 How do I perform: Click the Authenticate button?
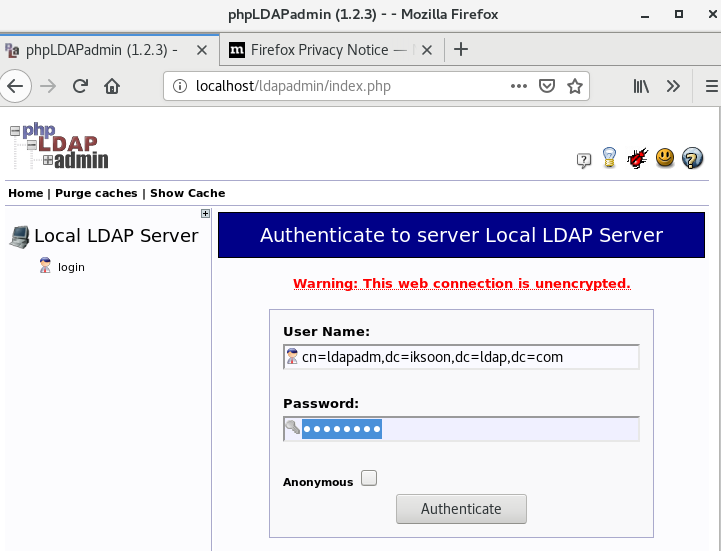point(461,509)
